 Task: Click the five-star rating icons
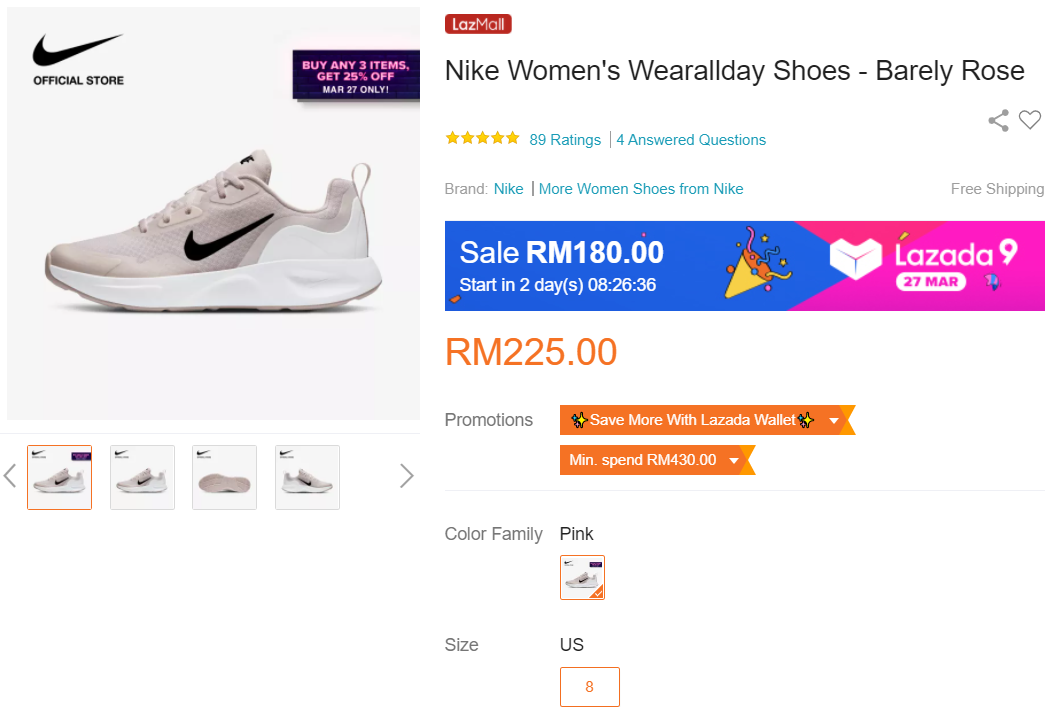(x=482, y=139)
